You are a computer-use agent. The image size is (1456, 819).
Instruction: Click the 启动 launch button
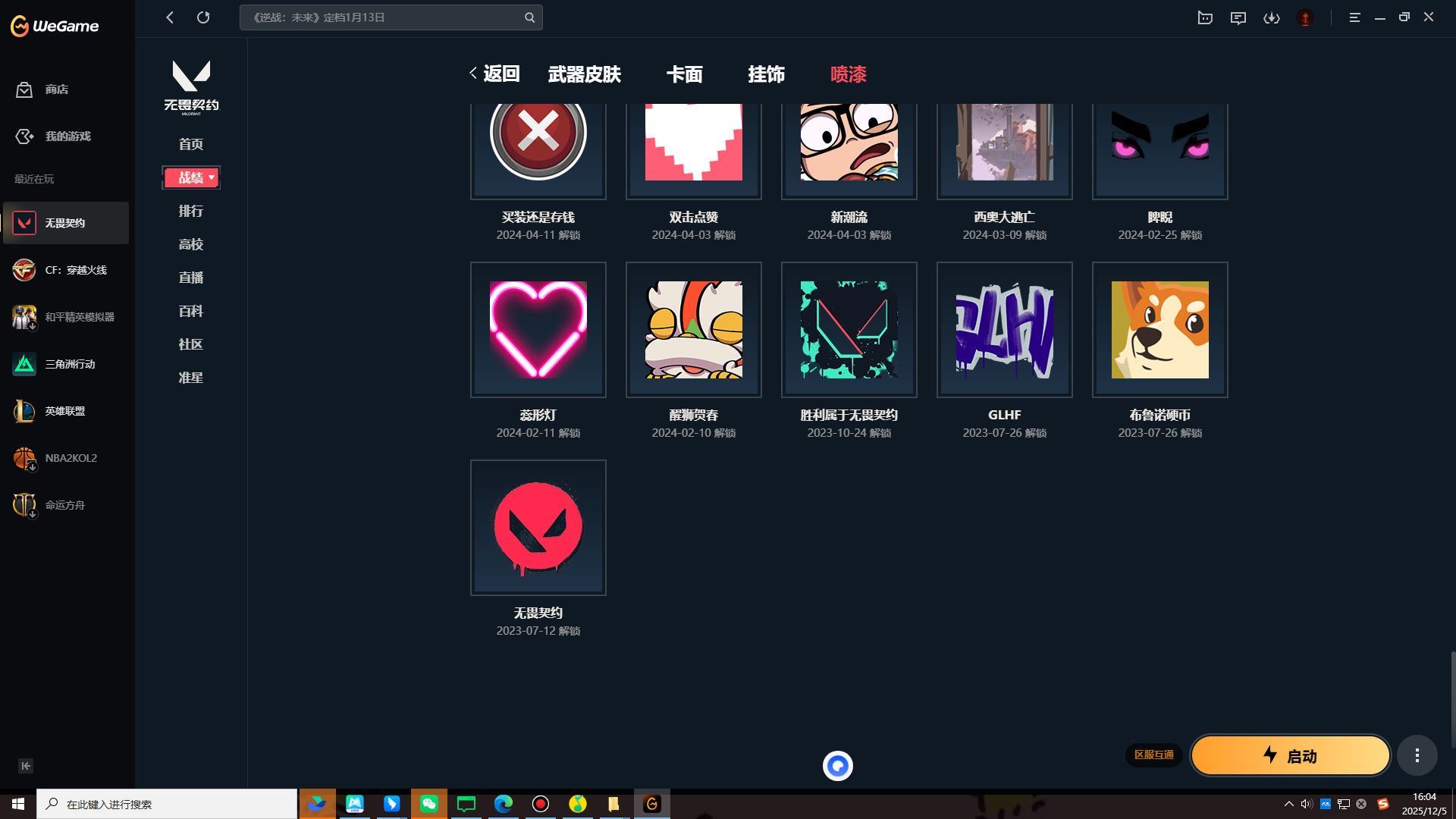(x=1289, y=755)
